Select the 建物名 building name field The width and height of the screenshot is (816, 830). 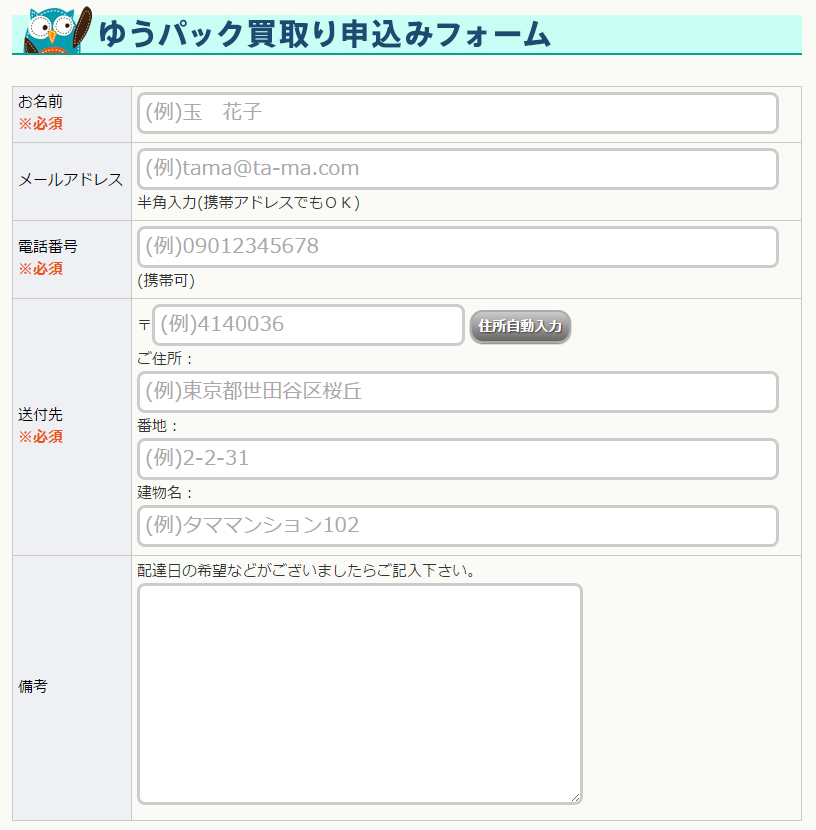pyautogui.click(x=458, y=526)
